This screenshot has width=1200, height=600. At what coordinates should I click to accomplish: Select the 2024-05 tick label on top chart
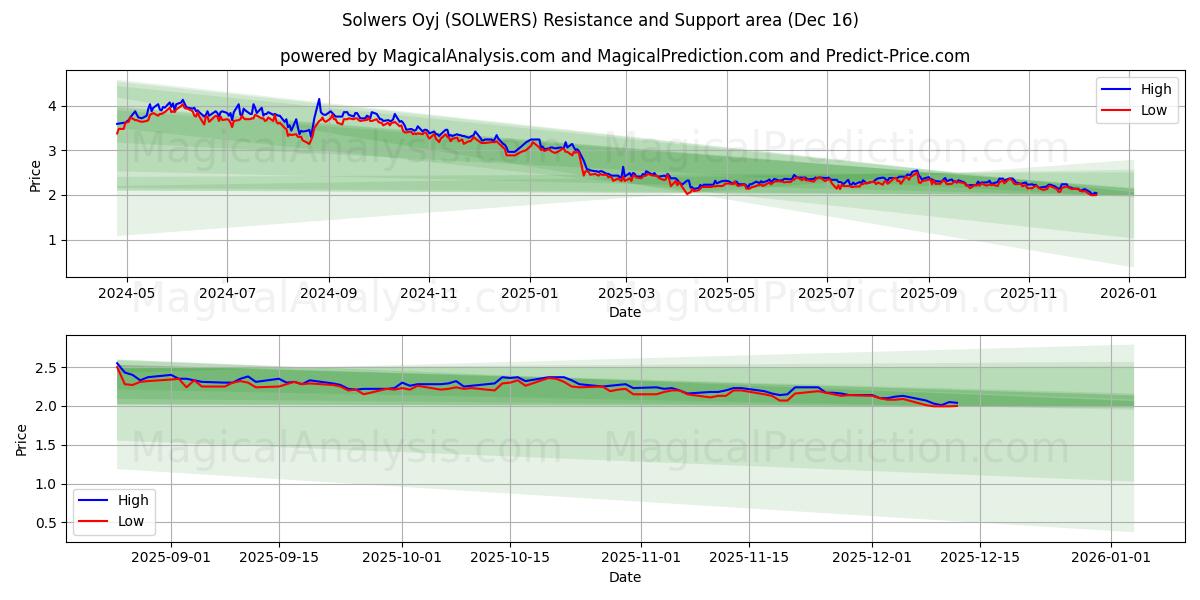click(124, 290)
